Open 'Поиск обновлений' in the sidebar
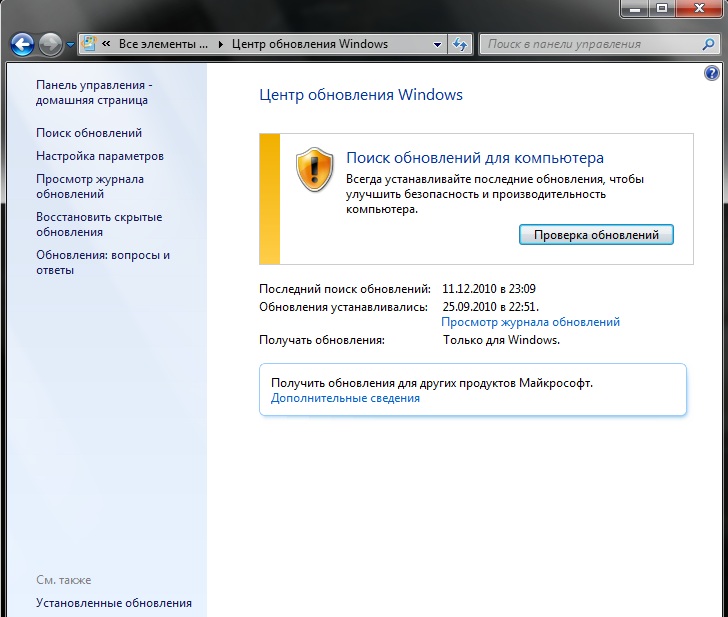This screenshot has height=617, width=728. [x=89, y=133]
